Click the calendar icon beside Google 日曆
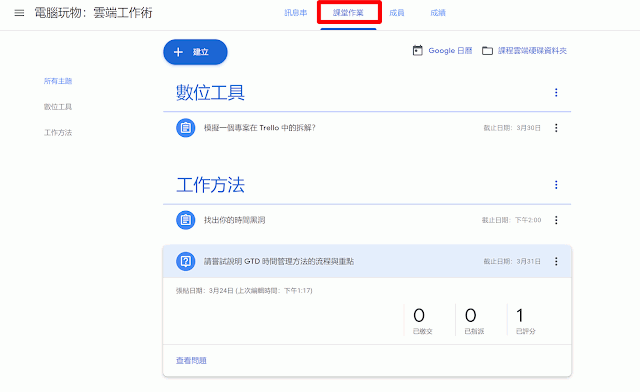Screen dimensions: 640x392 pyautogui.click(x=418, y=51)
